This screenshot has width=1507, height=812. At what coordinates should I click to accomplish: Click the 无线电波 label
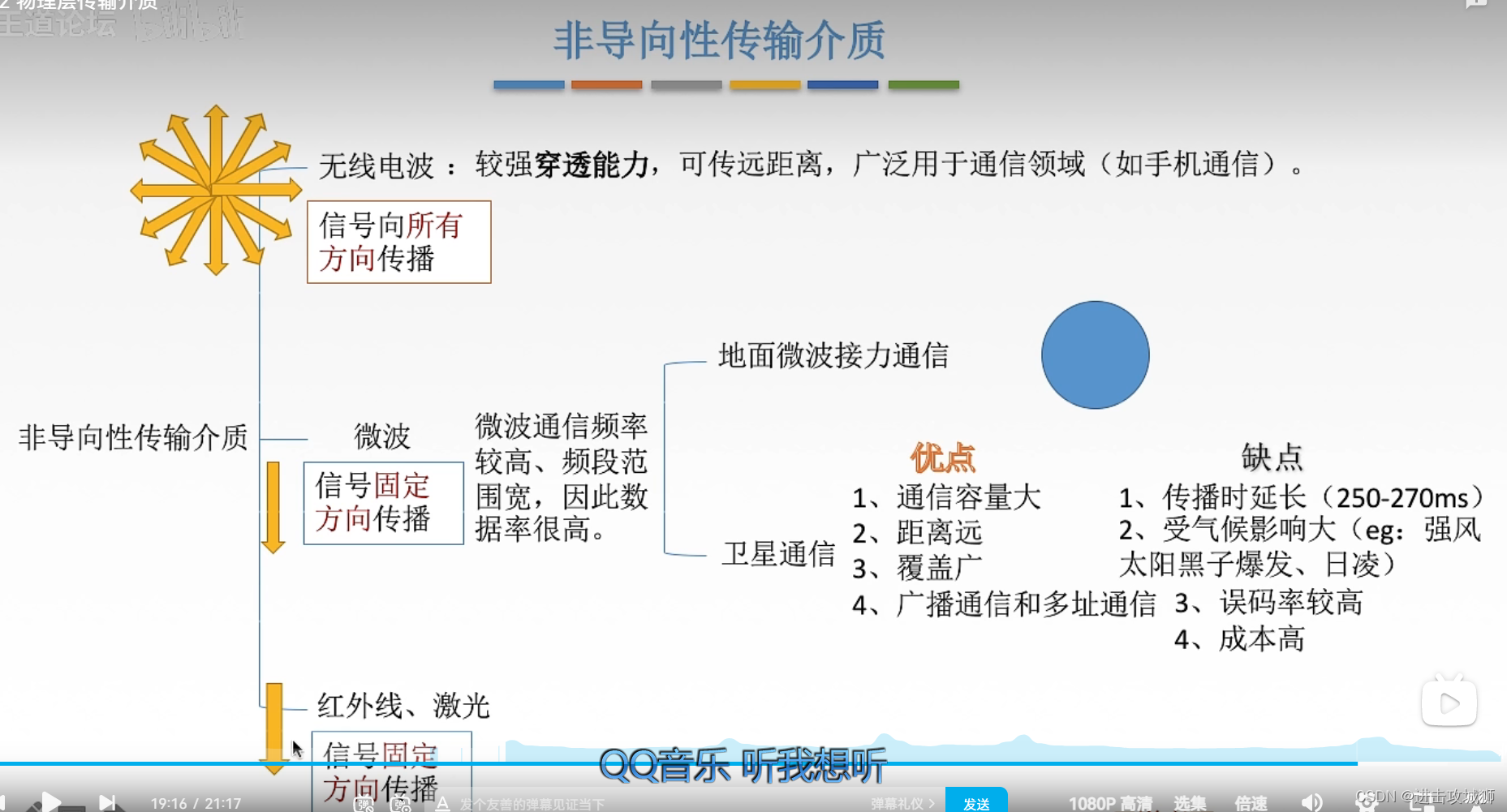click(377, 166)
